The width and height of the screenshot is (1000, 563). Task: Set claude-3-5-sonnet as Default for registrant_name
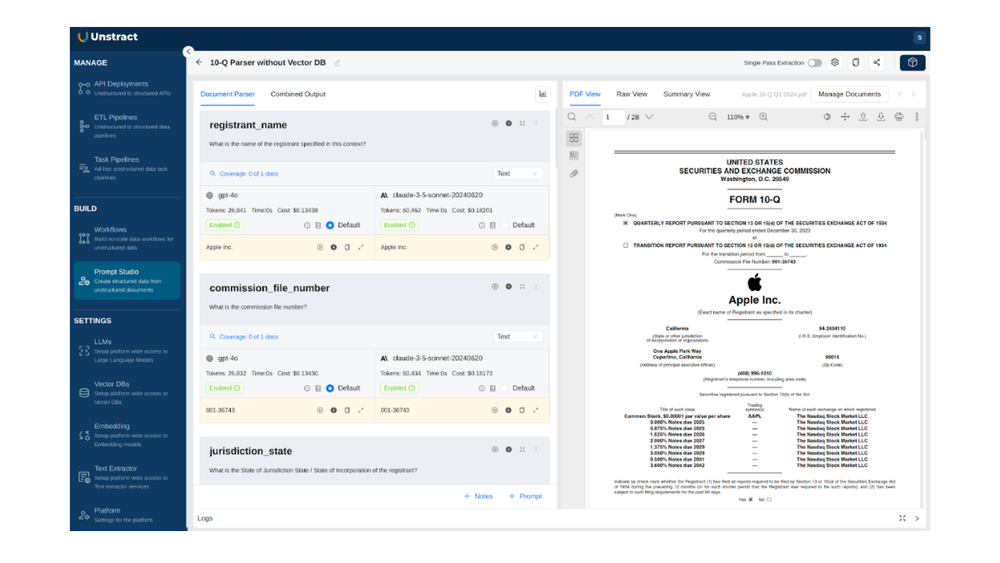point(505,225)
